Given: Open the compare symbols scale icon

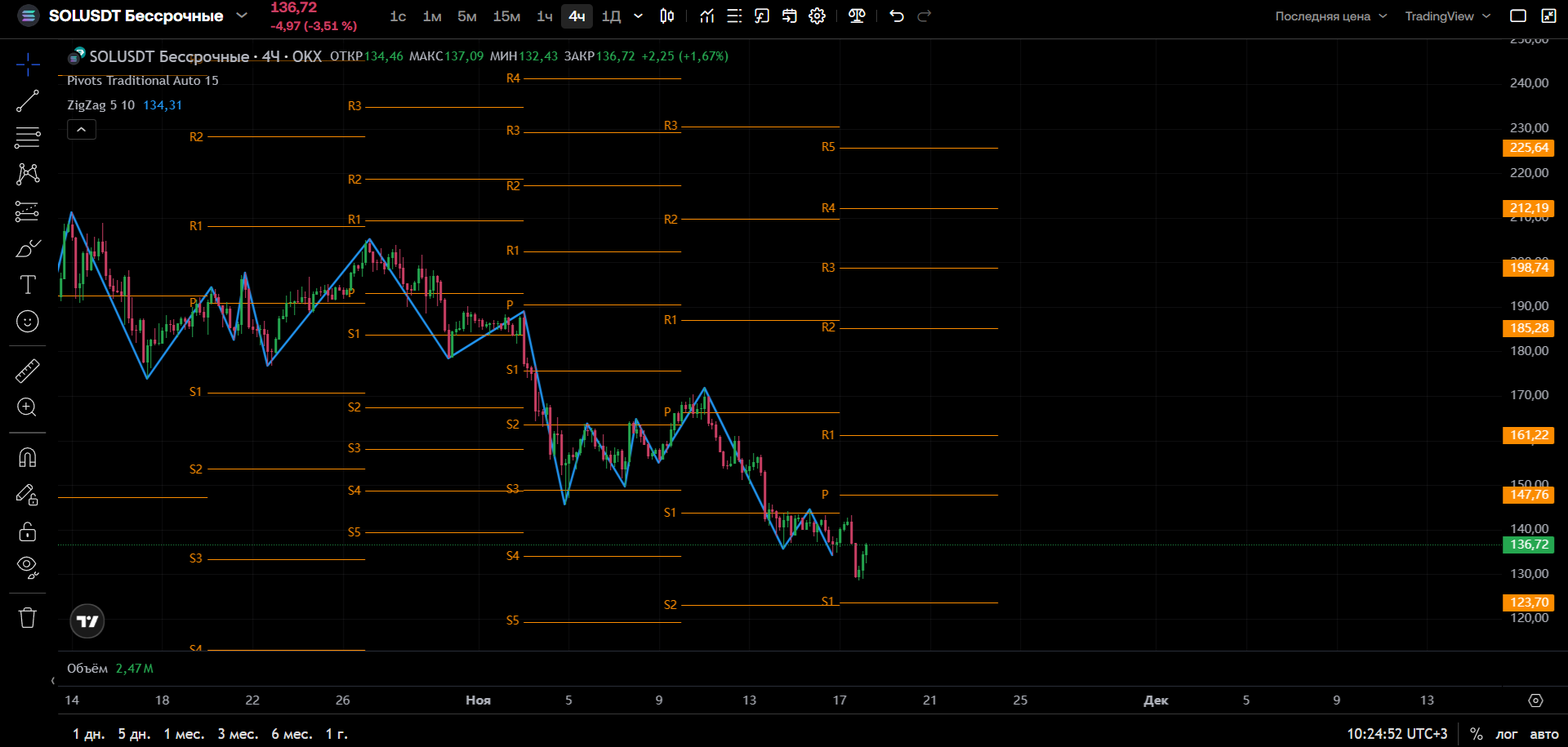Looking at the screenshot, I should pos(857,16).
